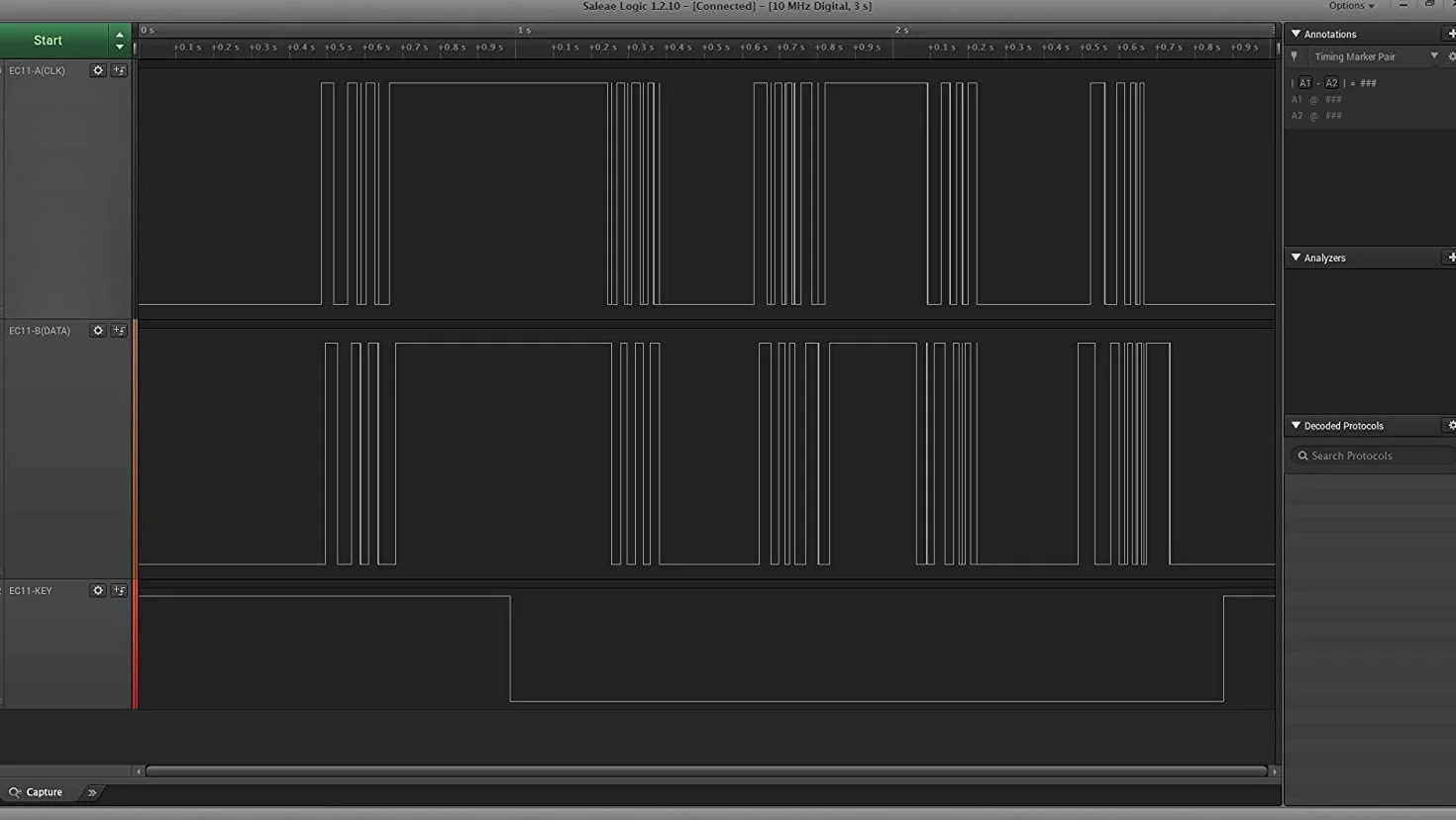Set trigger edge on EC11-KEY channel

tap(119, 590)
